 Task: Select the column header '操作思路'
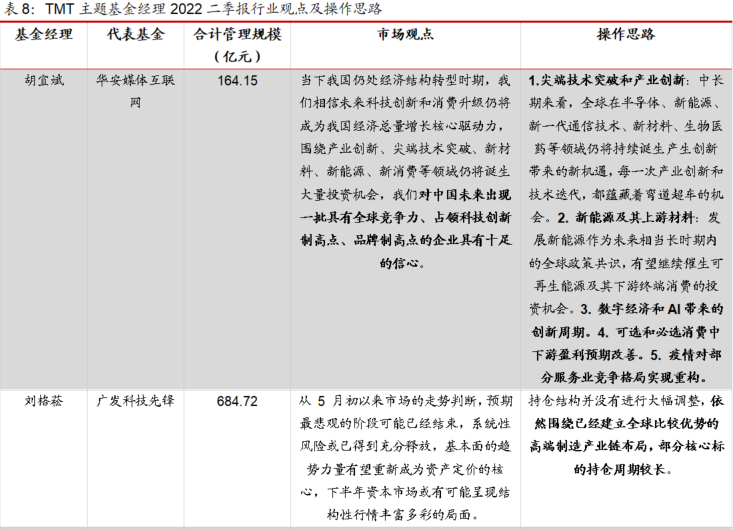626,34
